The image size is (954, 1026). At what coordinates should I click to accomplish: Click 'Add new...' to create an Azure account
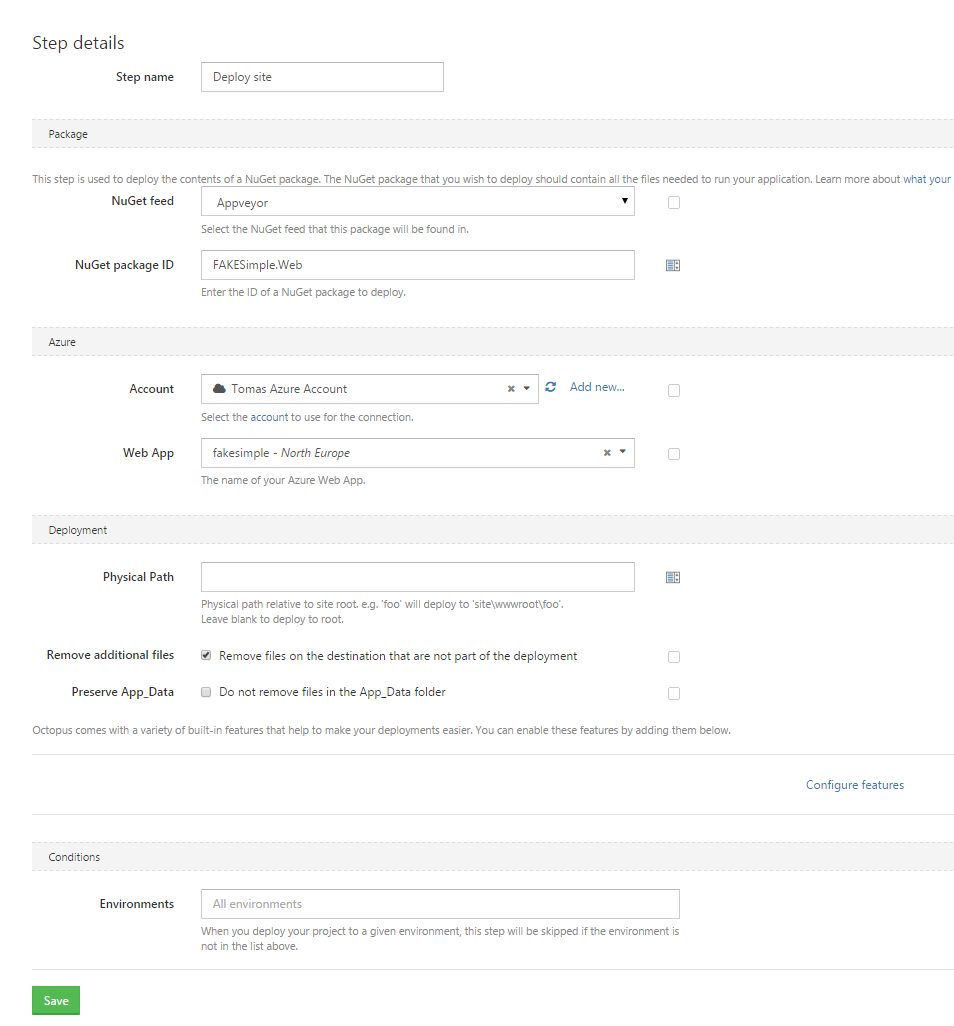click(x=597, y=386)
